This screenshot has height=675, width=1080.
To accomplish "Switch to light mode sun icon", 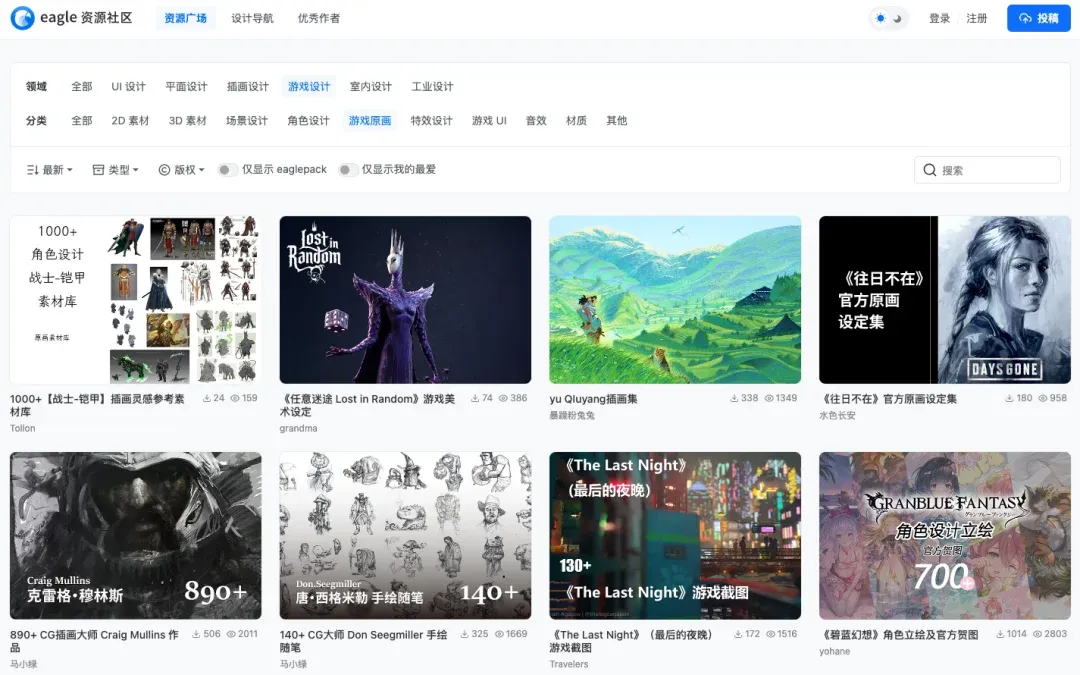I will [880, 19].
